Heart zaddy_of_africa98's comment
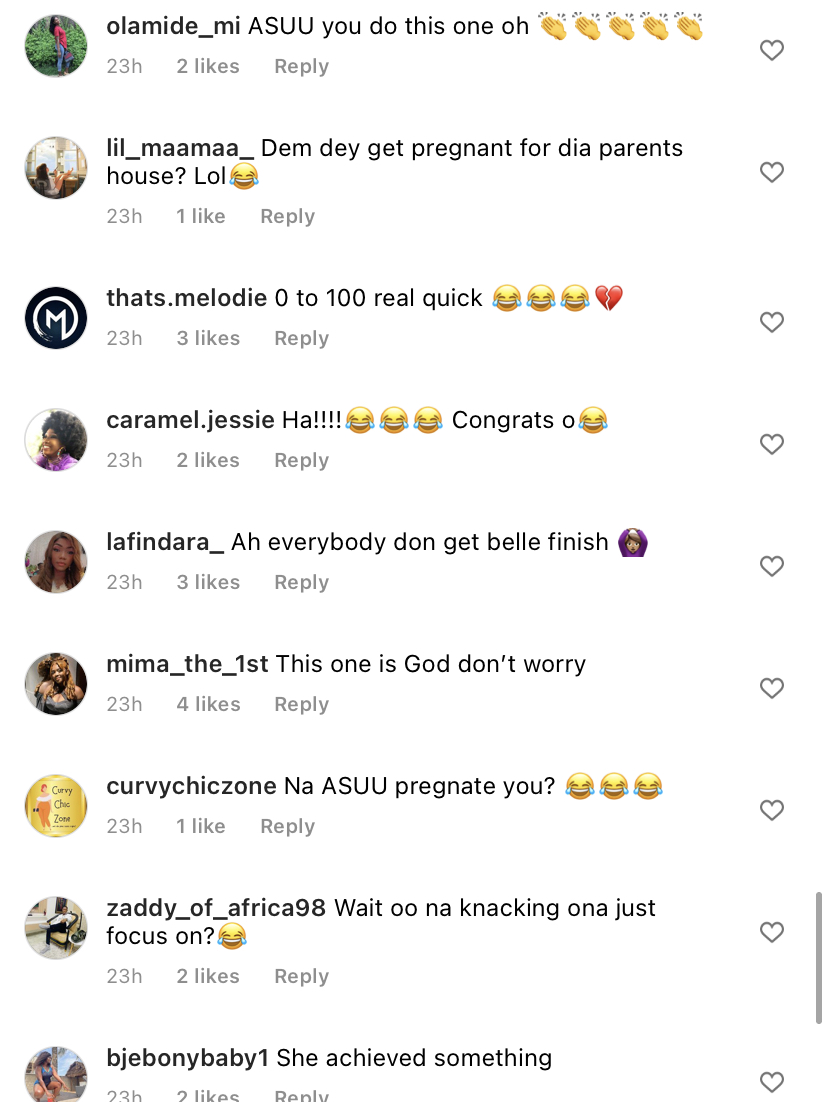This screenshot has width=828, height=1102. coord(771,932)
